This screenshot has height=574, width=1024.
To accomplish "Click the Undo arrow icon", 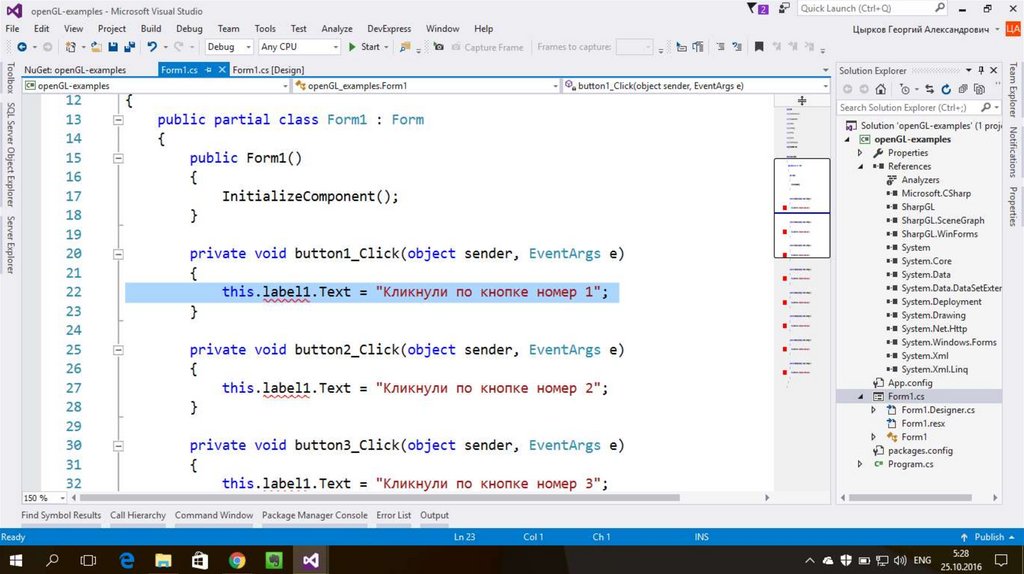I will coord(152,47).
